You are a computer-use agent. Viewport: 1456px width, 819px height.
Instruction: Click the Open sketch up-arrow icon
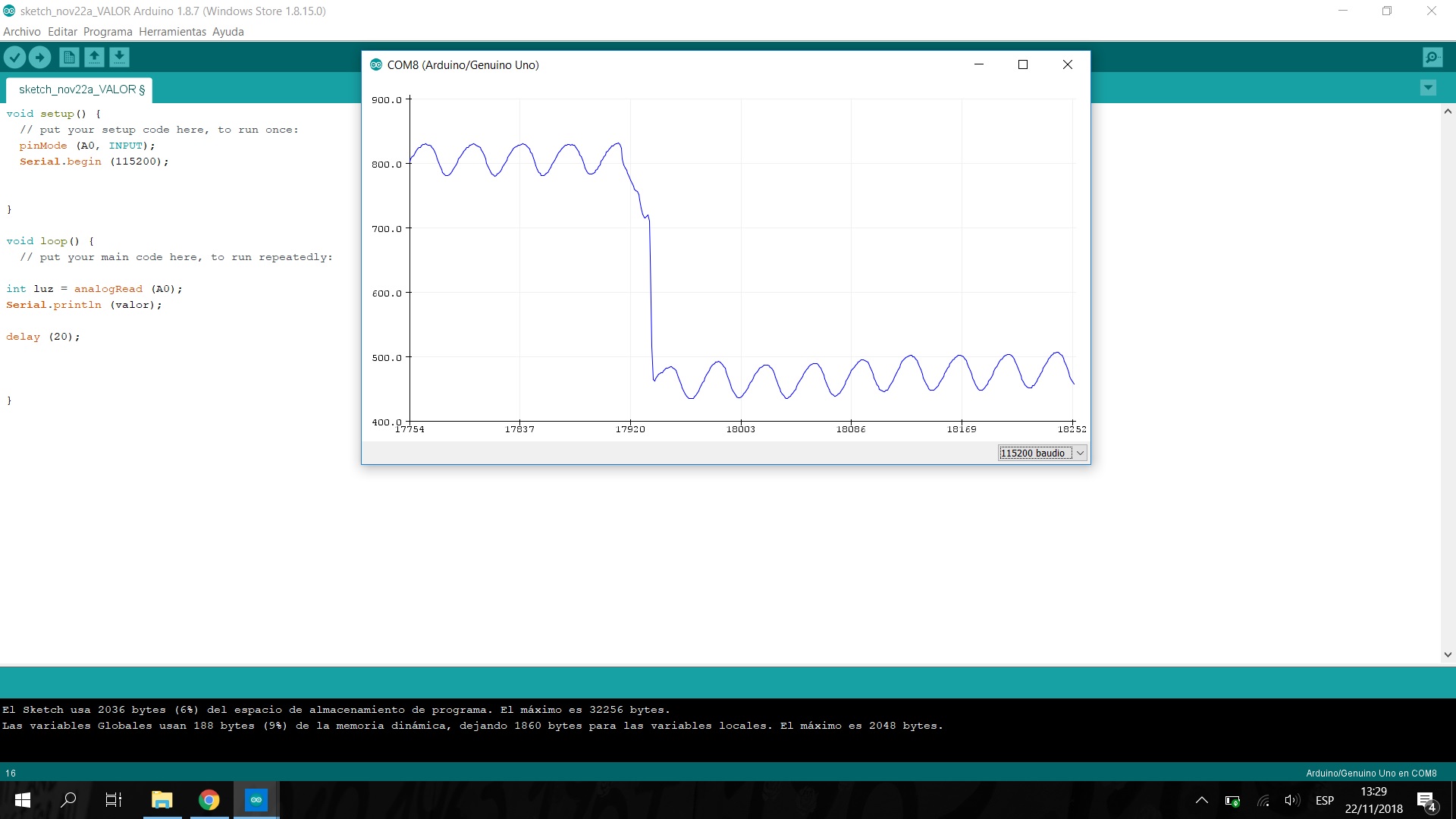tap(94, 57)
